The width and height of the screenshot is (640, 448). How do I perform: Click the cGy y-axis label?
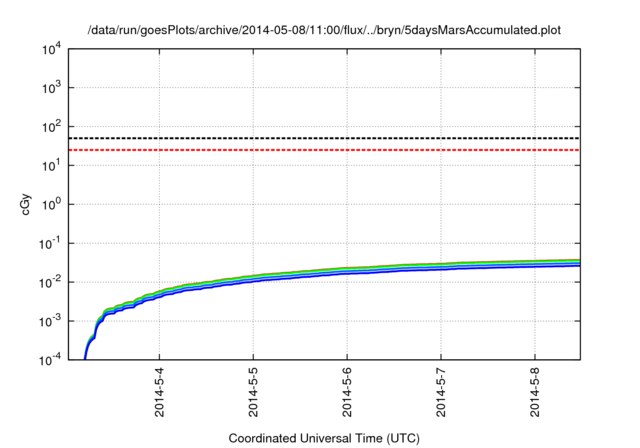tap(25, 204)
